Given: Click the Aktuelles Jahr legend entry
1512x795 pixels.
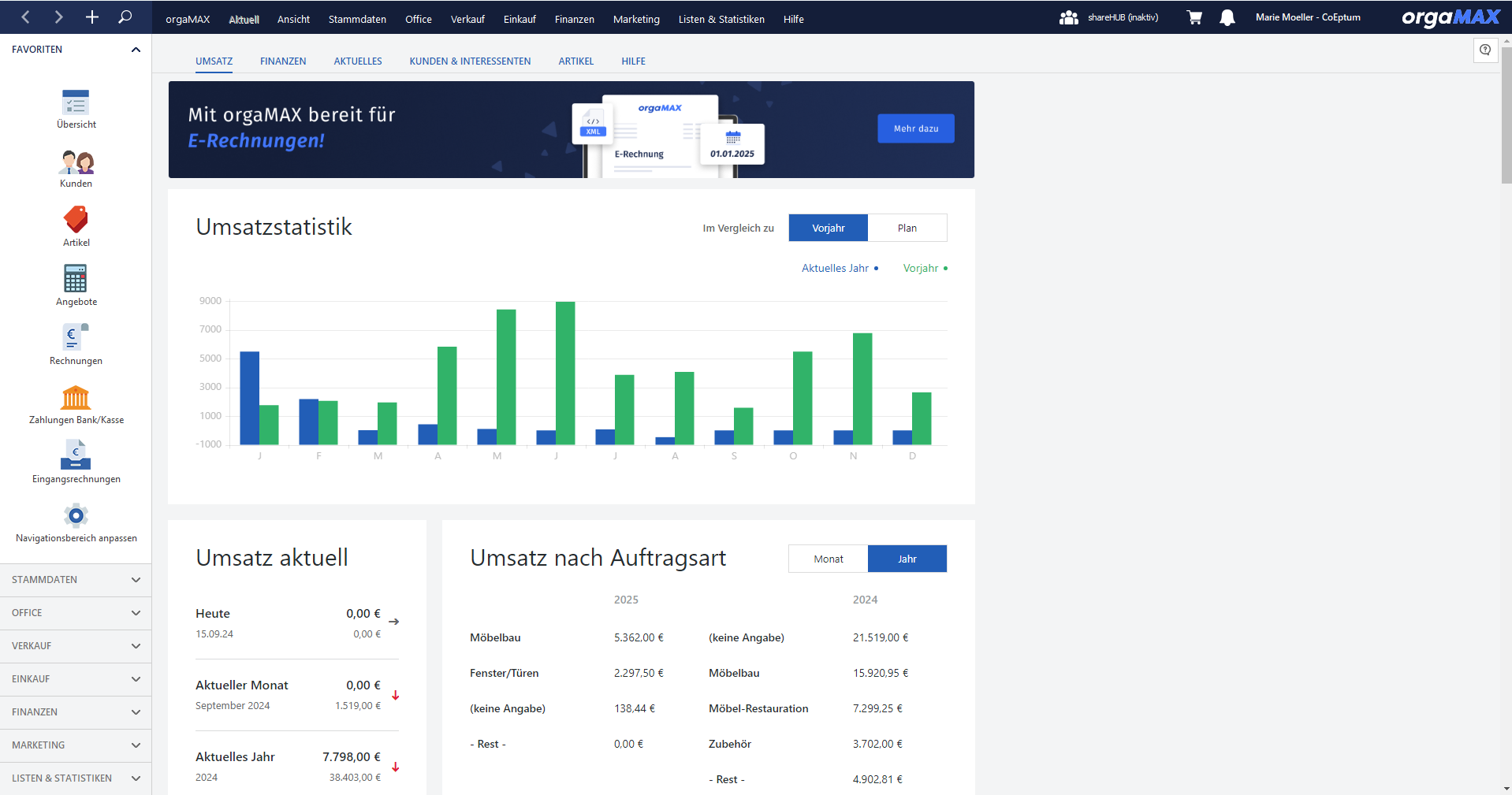Looking at the screenshot, I should [839, 269].
